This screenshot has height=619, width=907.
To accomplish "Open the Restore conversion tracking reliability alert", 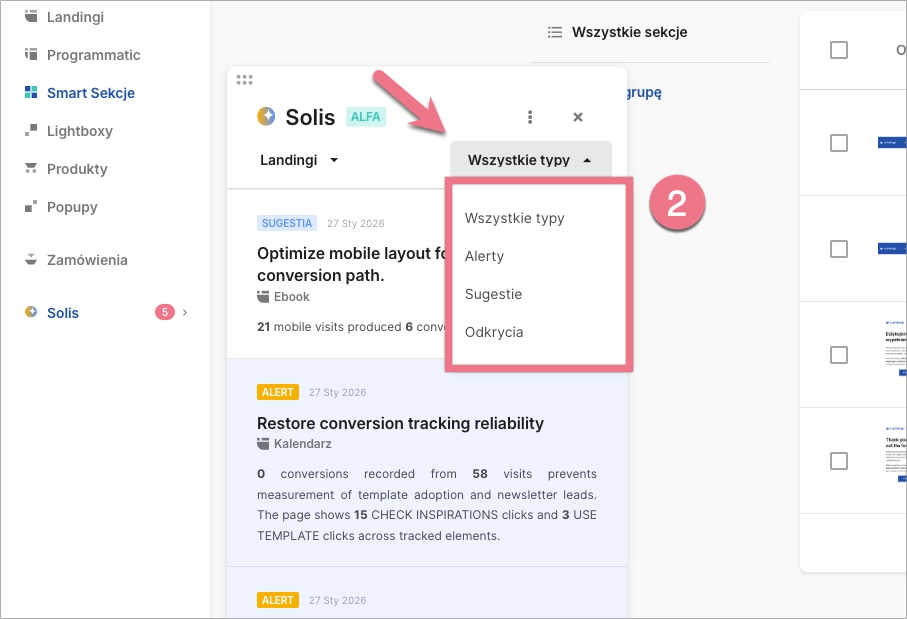I will pos(400,423).
